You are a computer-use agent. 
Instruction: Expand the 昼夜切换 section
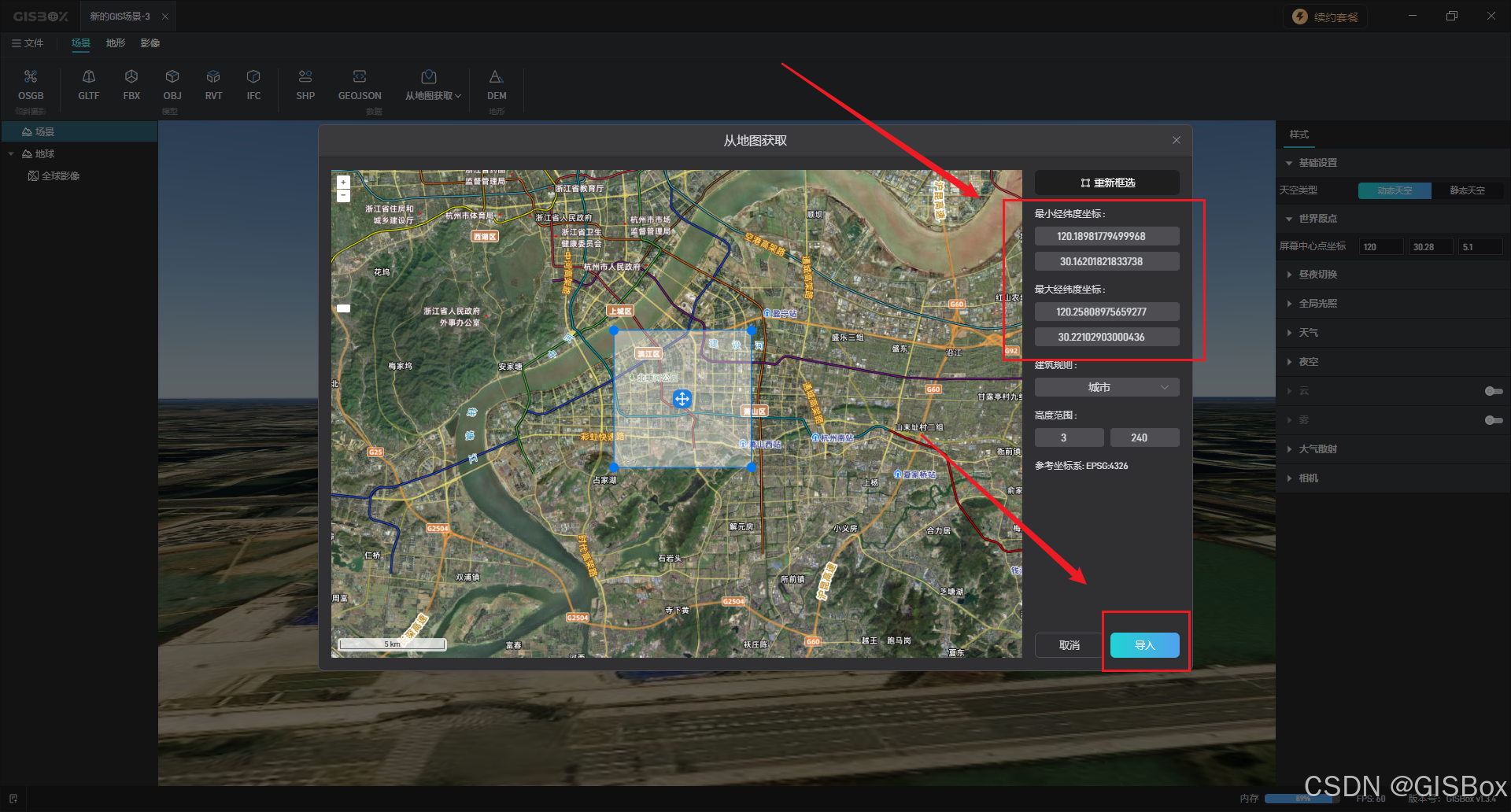click(1289, 275)
